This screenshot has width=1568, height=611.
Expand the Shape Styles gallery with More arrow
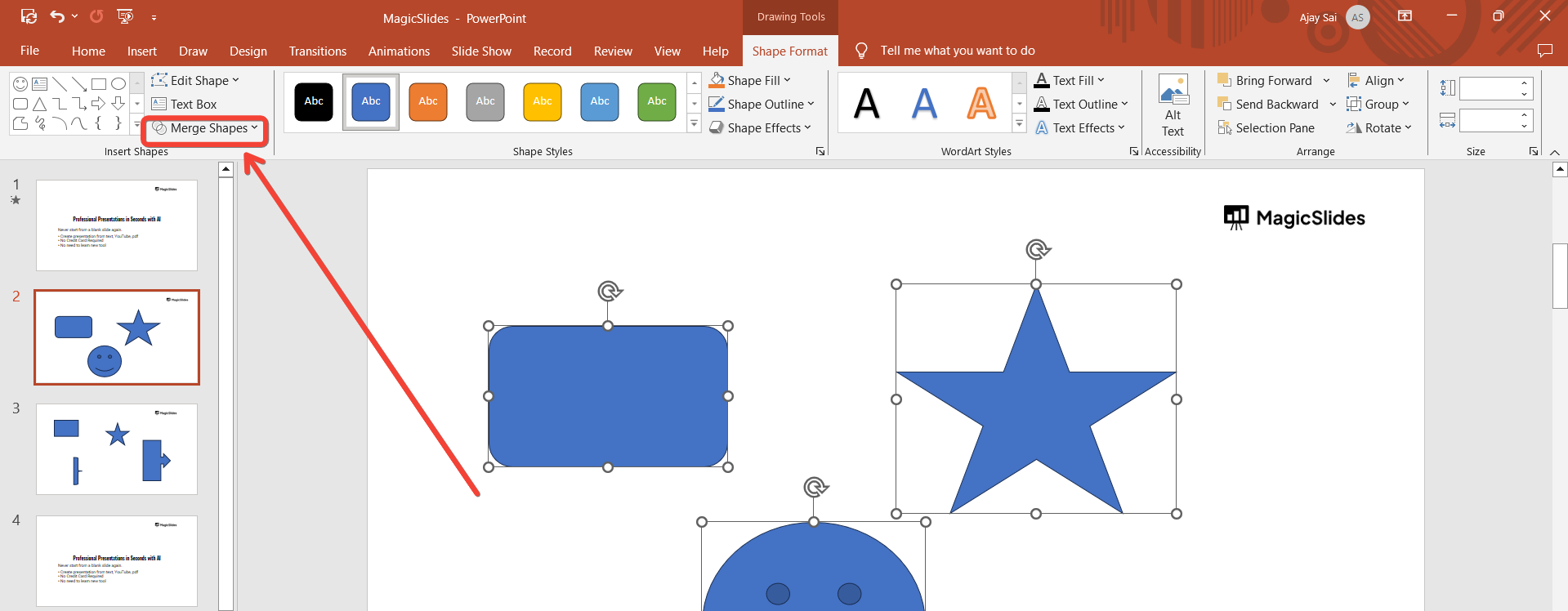click(694, 124)
